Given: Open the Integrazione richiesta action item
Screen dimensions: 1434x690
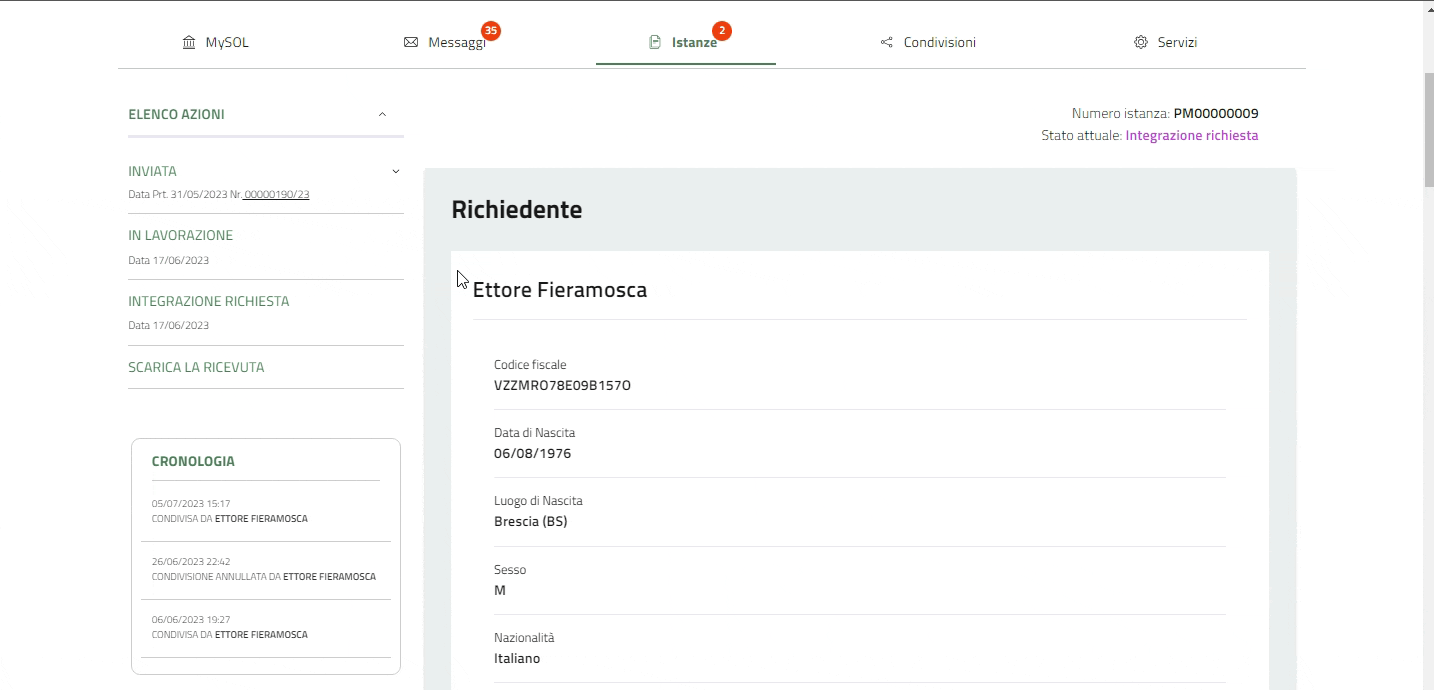Looking at the screenshot, I should (208, 301).
